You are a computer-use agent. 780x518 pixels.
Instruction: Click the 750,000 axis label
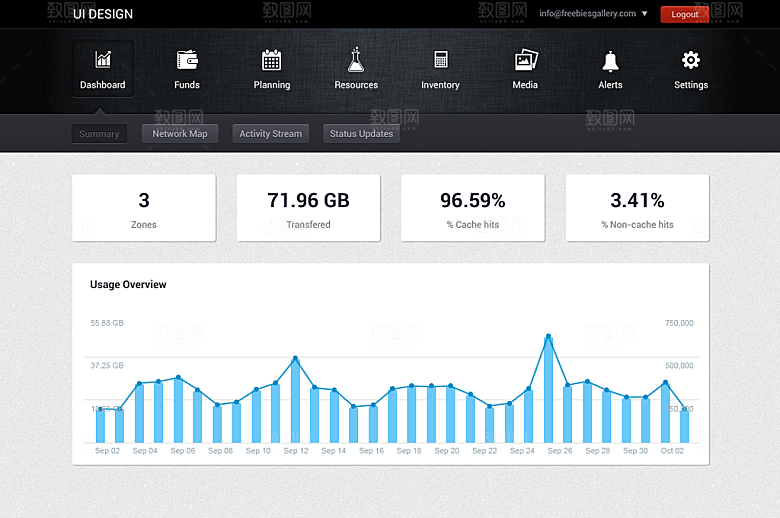pos(679,323)
